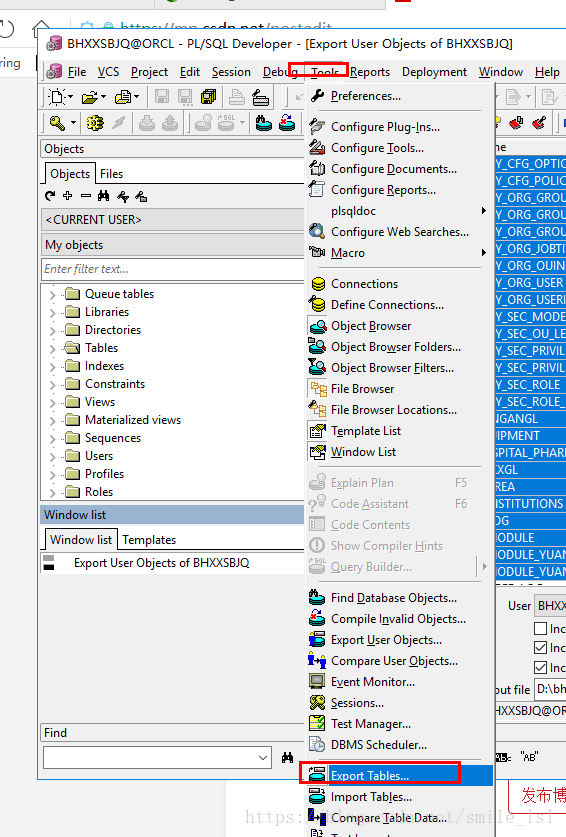The width and height of the screenshot is (566, 837).
Task: Click the Enter filter text field
Action: click(x=172, y=269)
